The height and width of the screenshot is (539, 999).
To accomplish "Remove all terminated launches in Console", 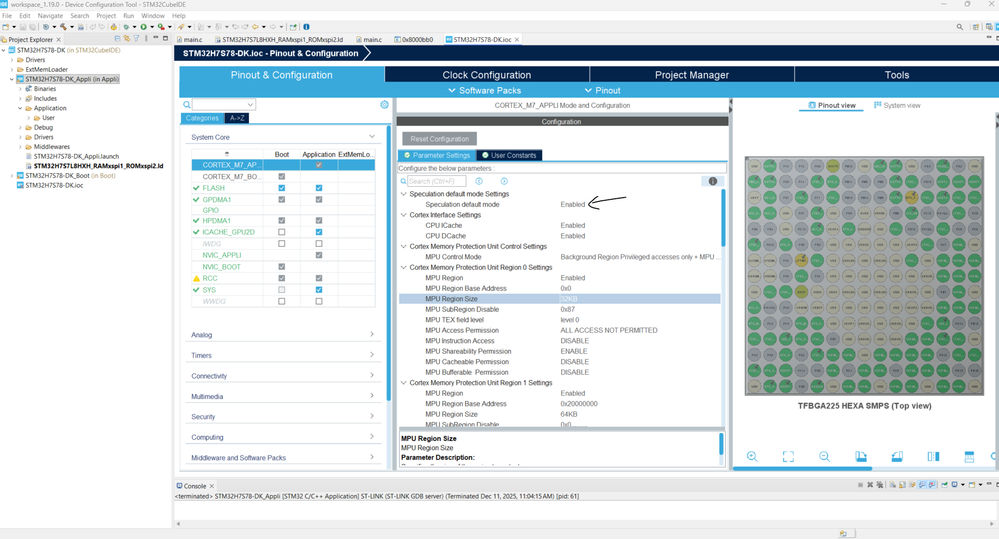I will pyautogui.click(x=879, y=485).
